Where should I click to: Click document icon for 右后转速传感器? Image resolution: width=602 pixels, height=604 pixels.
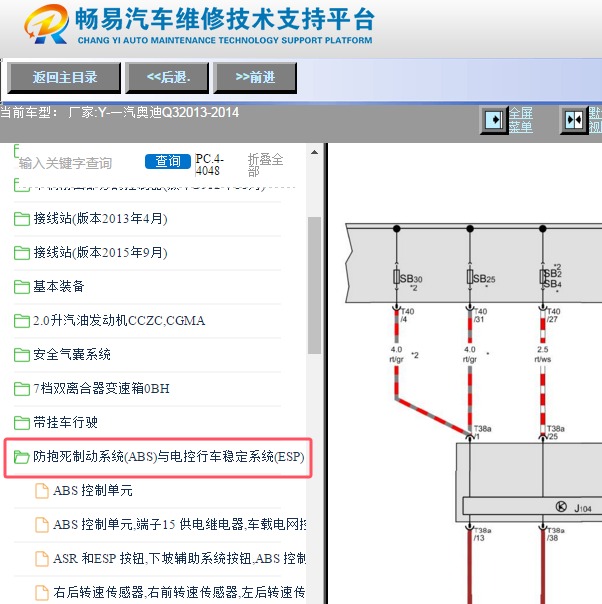[x=42, y=592]
